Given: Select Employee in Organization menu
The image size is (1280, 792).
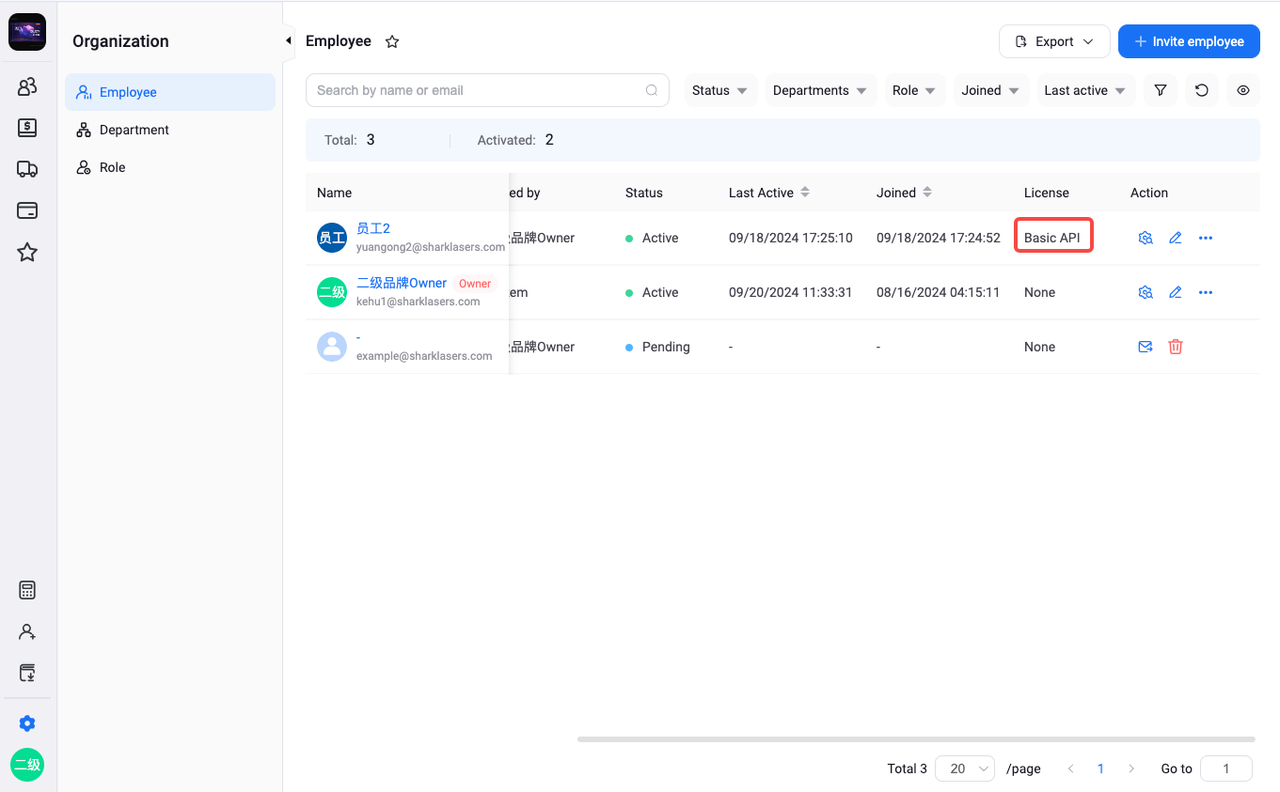Looking at the screenshot, I should [x=170, y=92].
